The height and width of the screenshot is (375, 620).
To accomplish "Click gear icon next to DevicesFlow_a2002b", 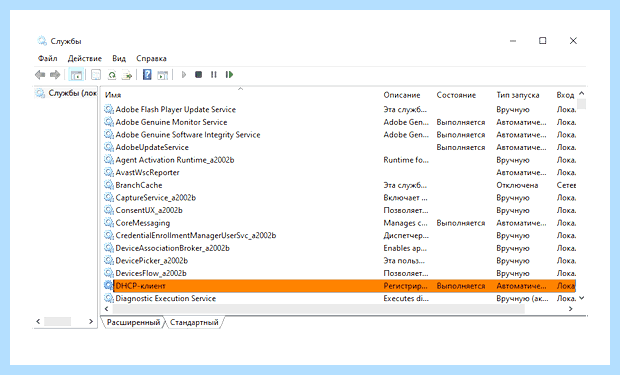I will (109, 273).
